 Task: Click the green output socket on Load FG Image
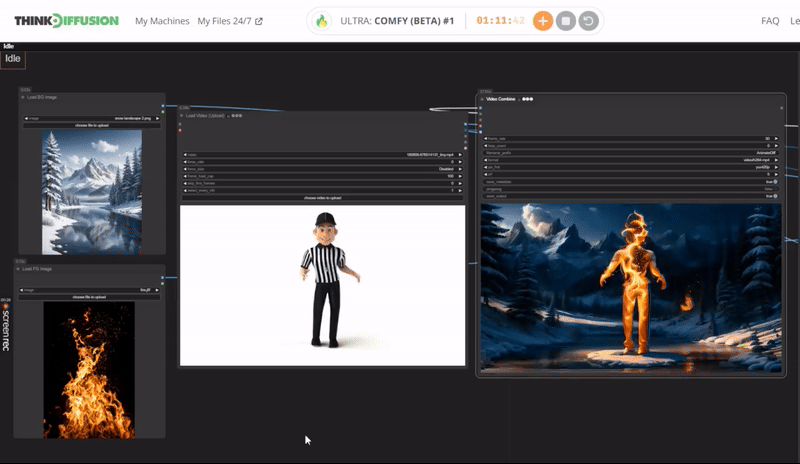click(x=162, y=283)
